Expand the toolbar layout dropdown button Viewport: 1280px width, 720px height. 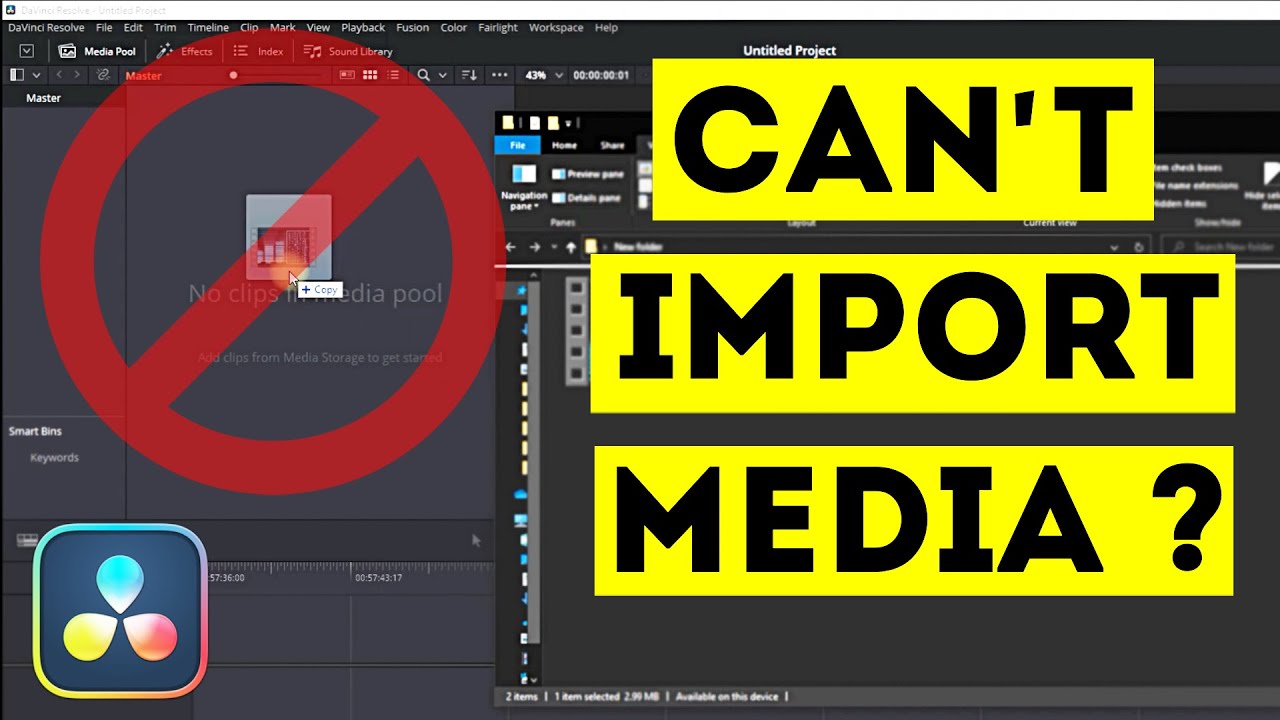[27, 51]
